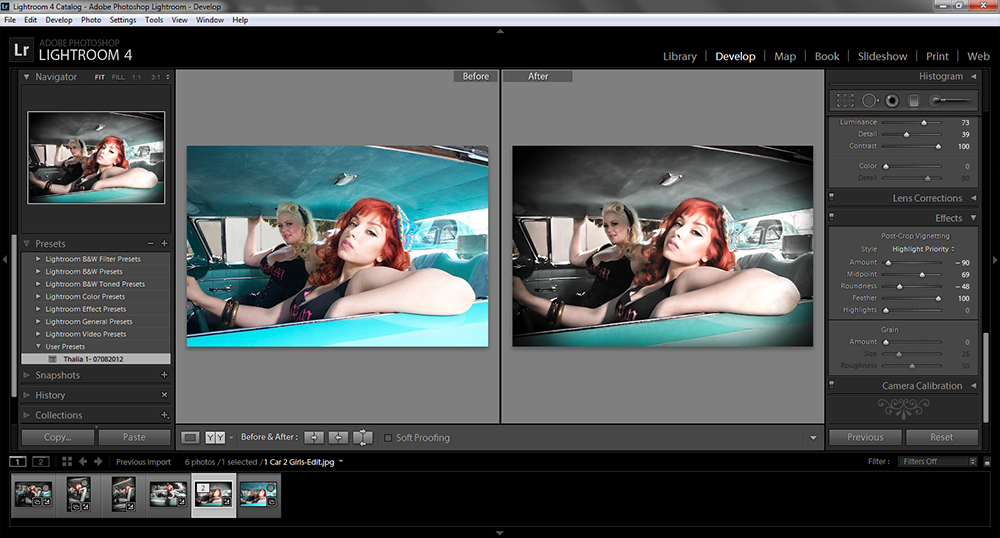Adjust the Luminance slider handle
1000x538 pixels.
[923, 122]
